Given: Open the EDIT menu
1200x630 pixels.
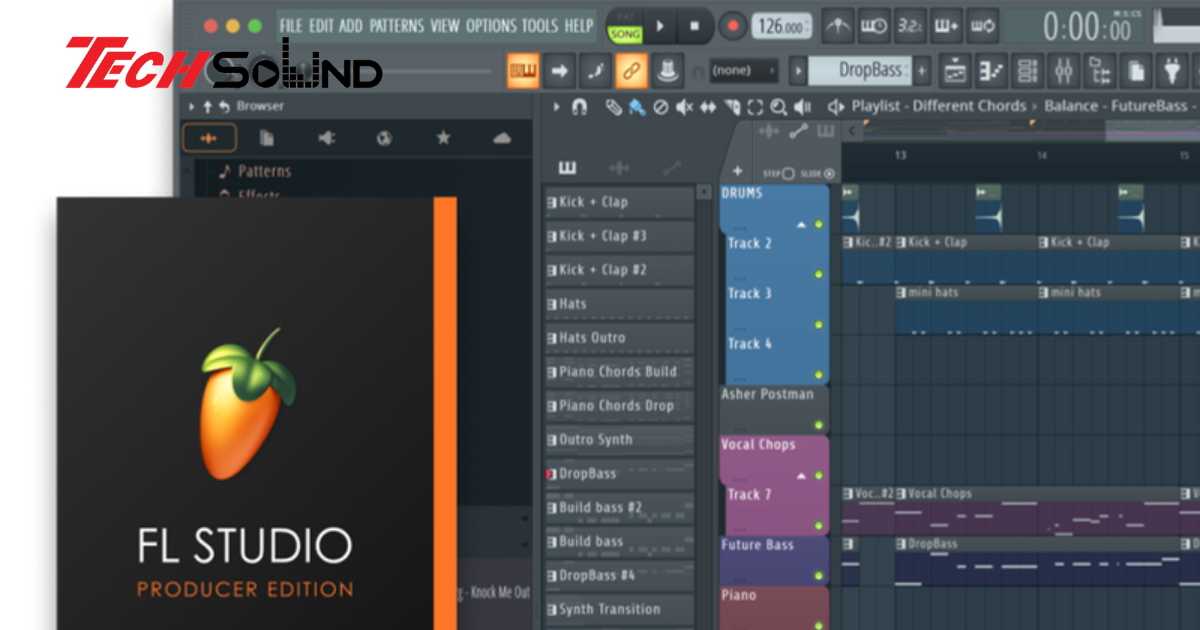Looking at the screenshot, I should click(x=321, y=25).
